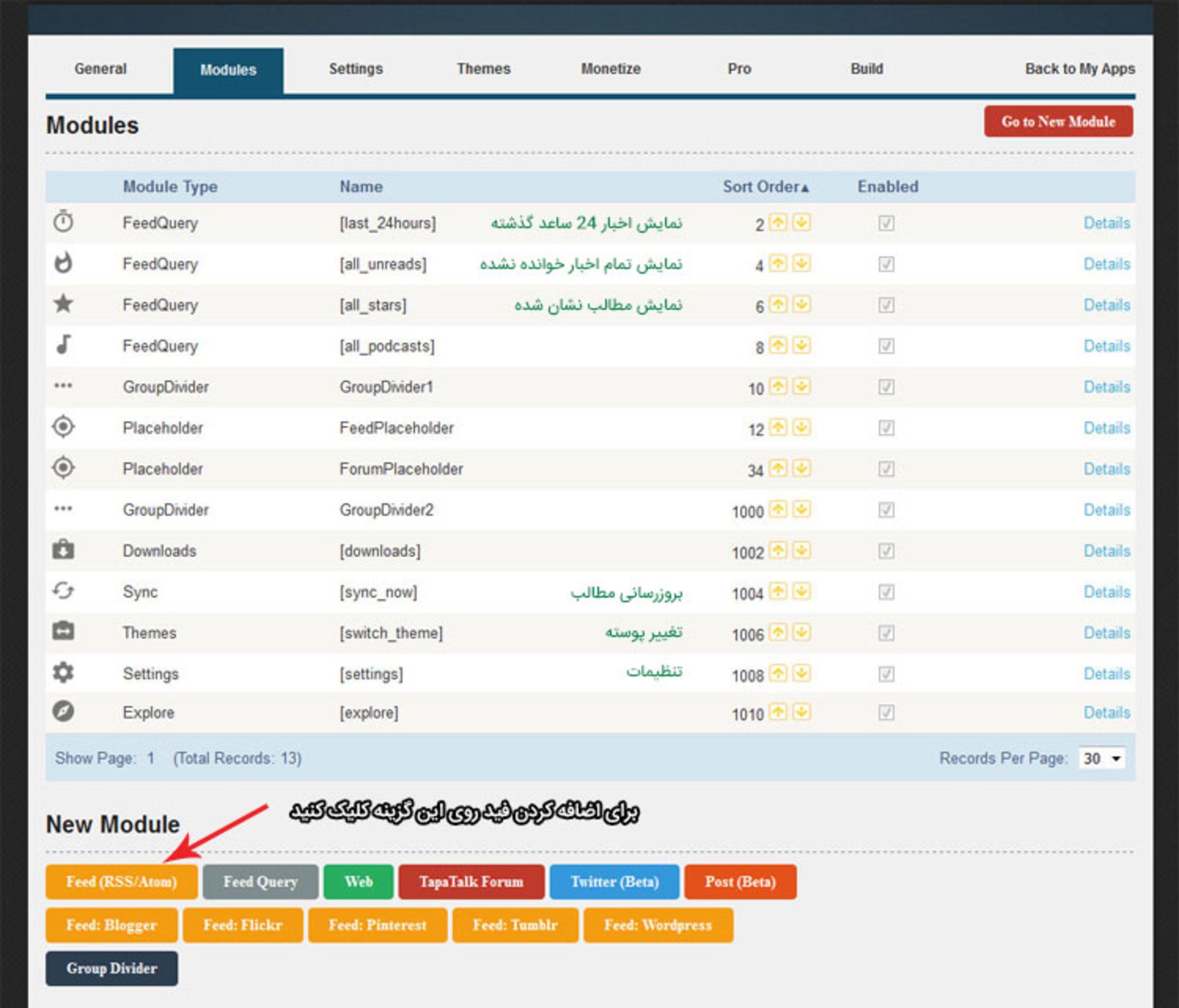
Task: Uncheck Enabled for the switch_theme module
Action: (x=886, y=633)
